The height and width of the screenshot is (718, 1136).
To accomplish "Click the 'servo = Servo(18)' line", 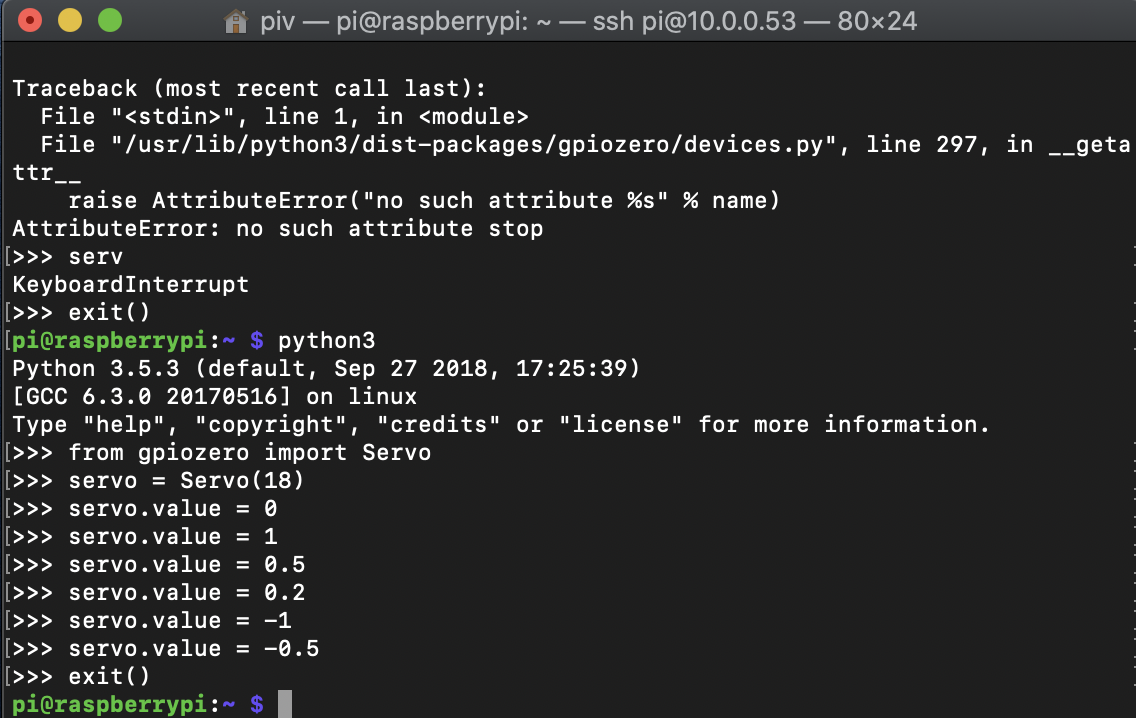I will [x=186, y=481].
